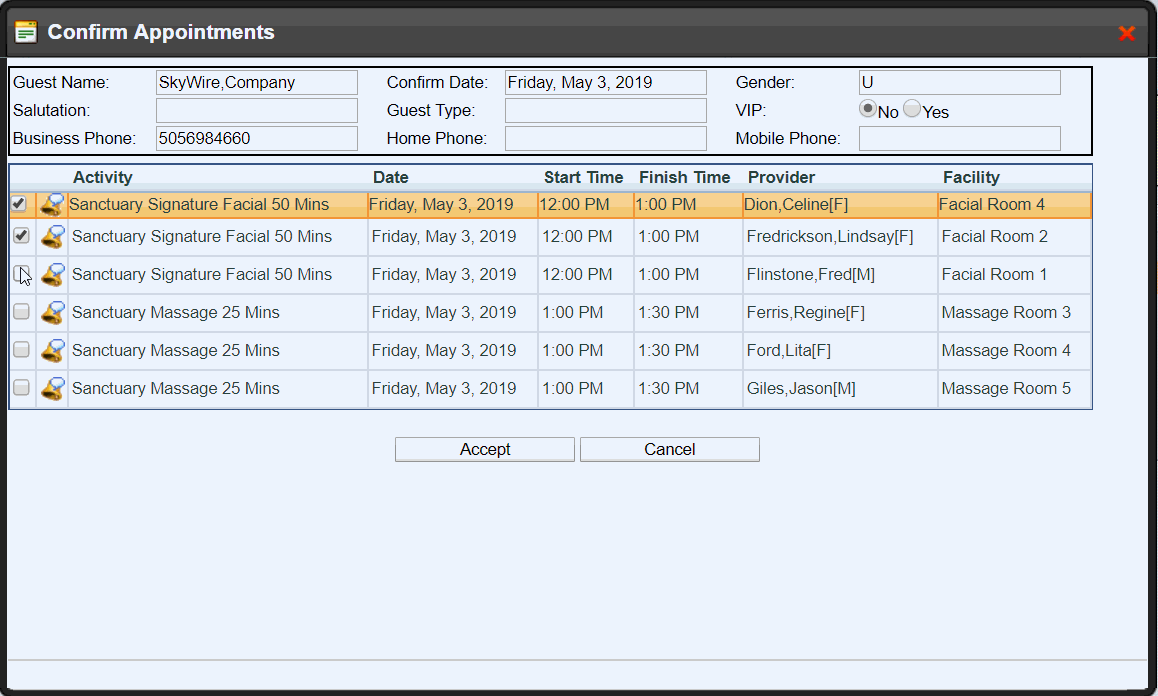Click bell icon in Ford,Lita massage row

[52, 351]
